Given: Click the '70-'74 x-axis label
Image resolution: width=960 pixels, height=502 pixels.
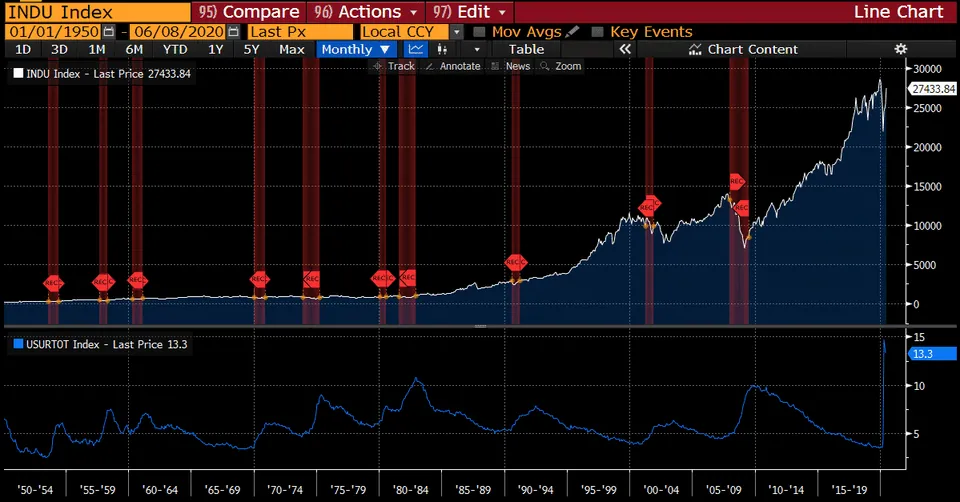Looking at the screenshot, I should pos(285,490).
